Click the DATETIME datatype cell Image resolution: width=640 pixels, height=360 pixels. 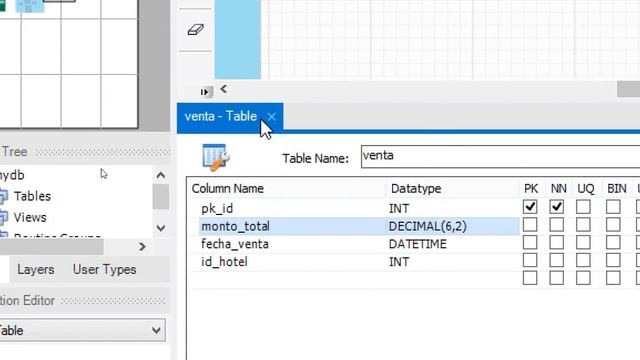pyautogui.click(x=418, y=244)
